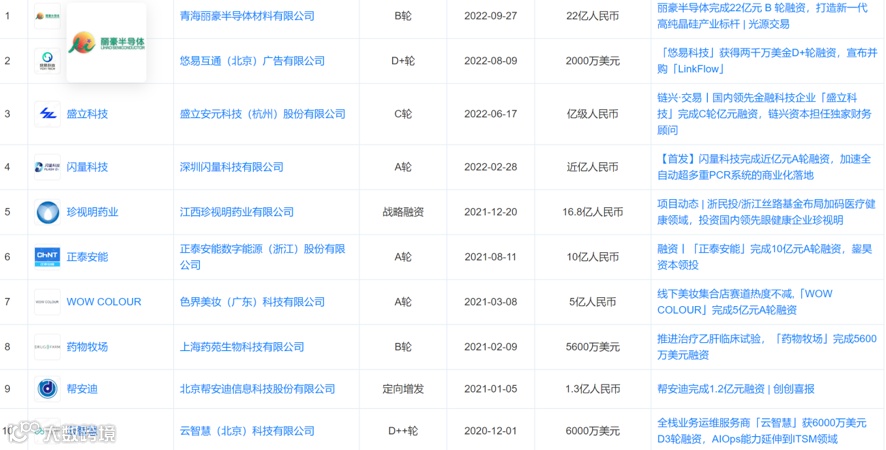Viewport: 886px width, 450px height.
Task: Open 色界美妆（广东）科技有限公司 company link
Action: 252,302
